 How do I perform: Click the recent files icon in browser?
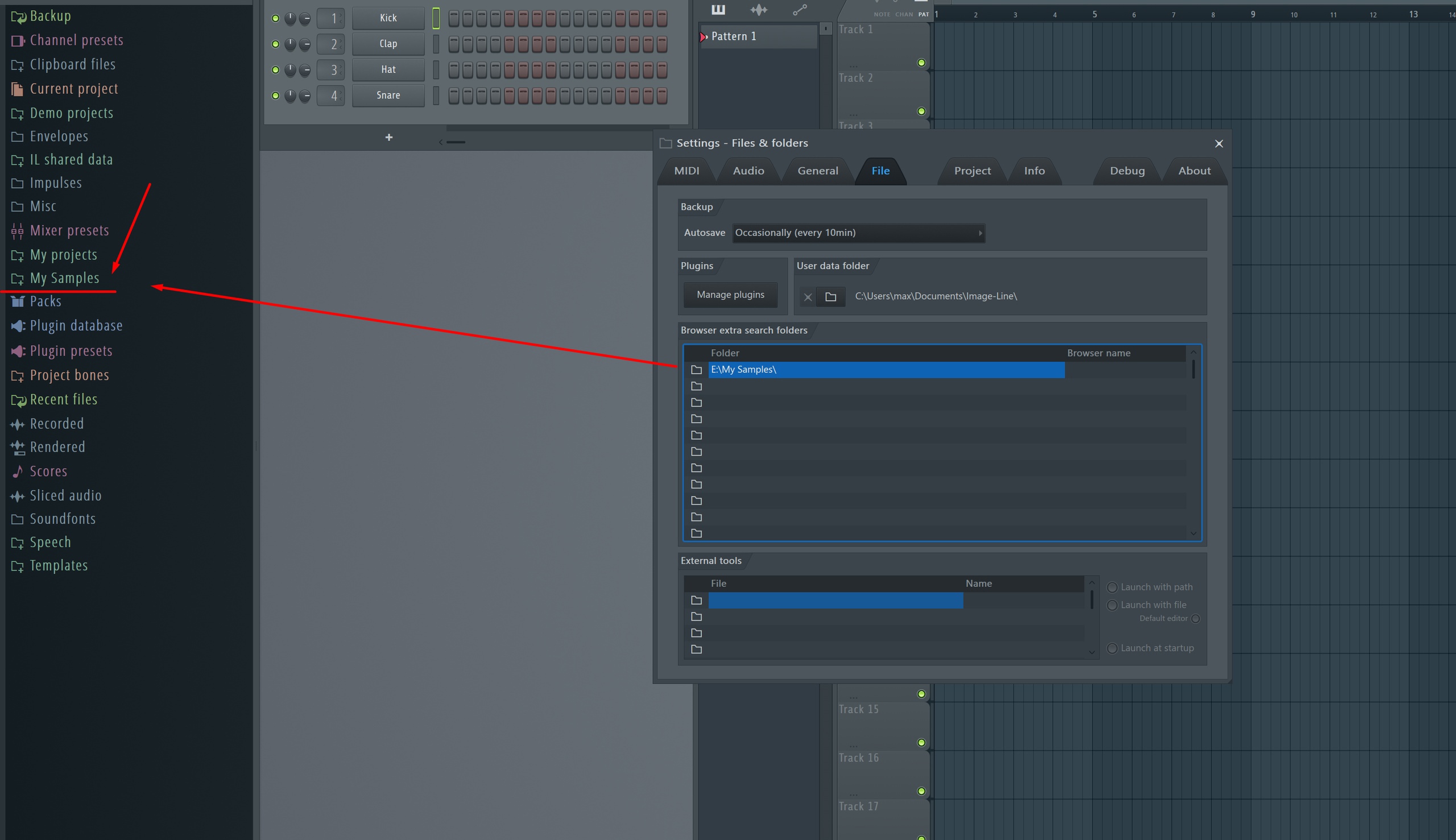pyautogui.click(x=17, y=399)
